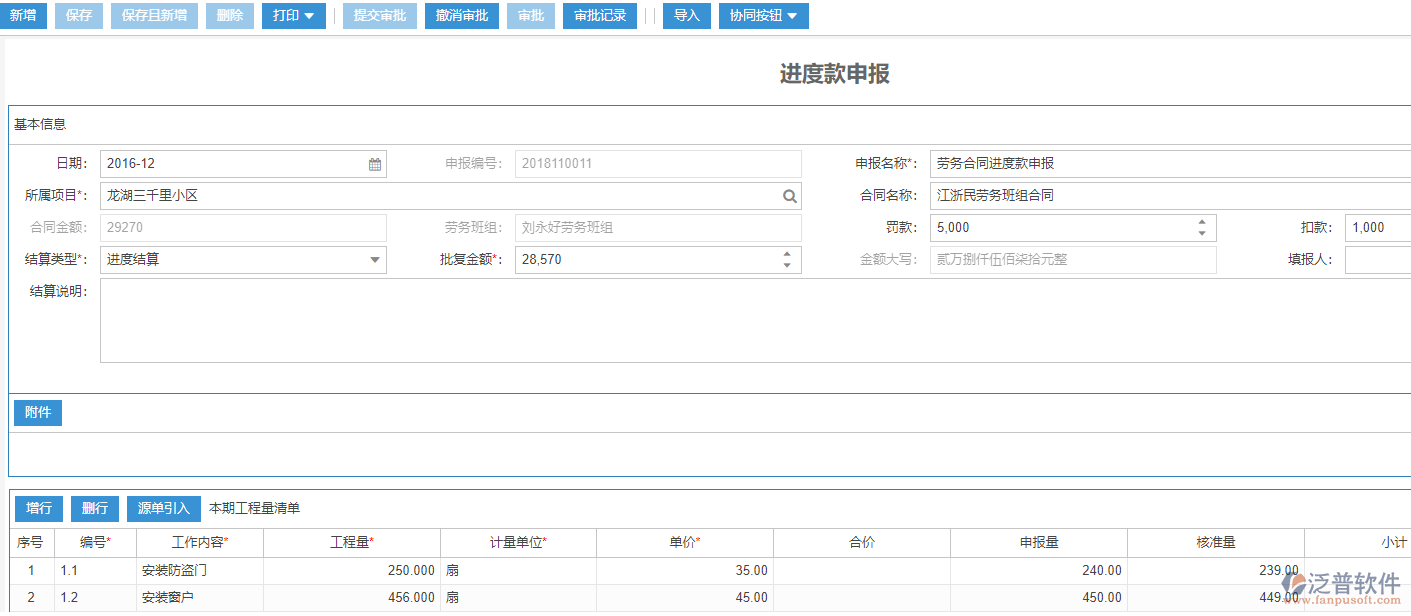Click the 导入 toolbar button
The width and height of the screenshot is (1411, 616).
[686, 16]
